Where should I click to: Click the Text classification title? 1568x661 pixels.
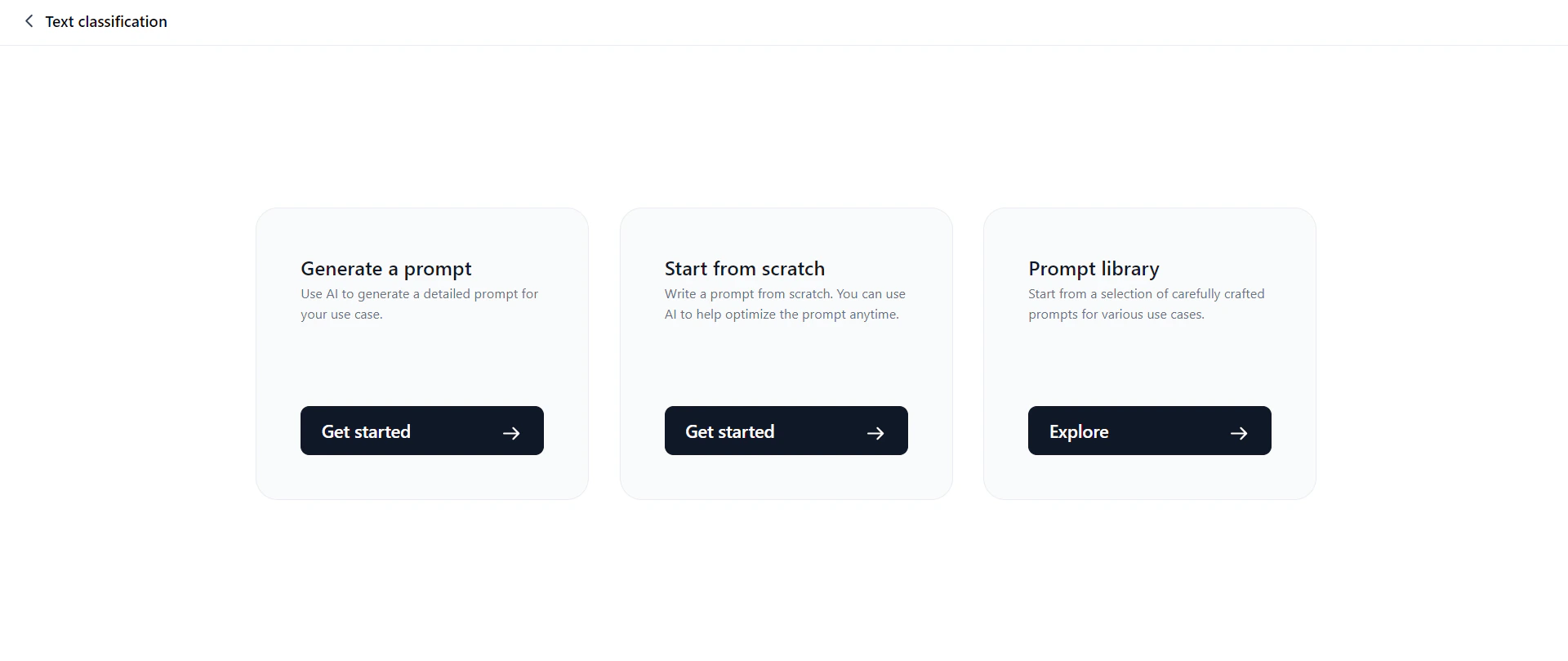106,21
